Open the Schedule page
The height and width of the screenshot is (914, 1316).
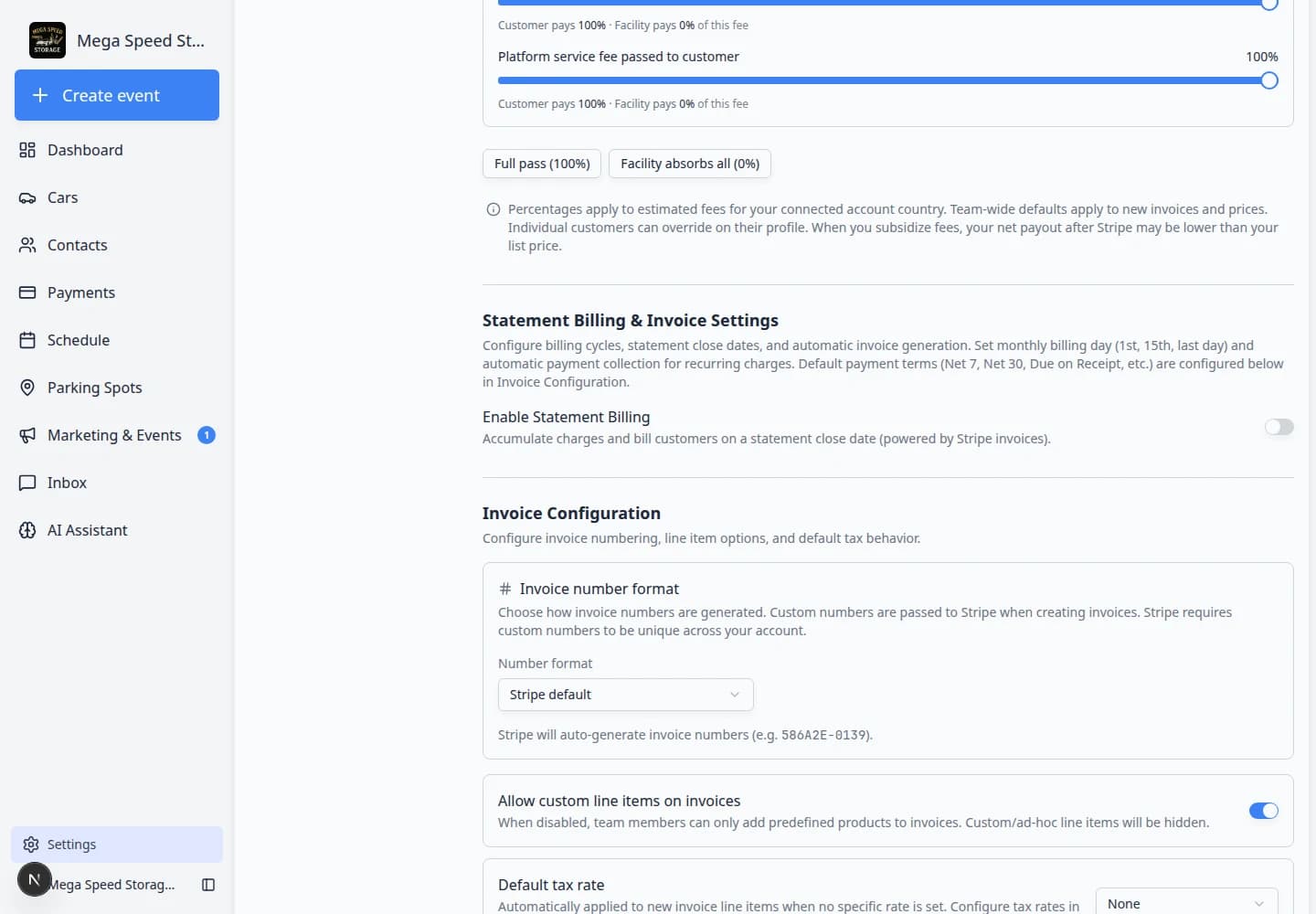[x=117, y=340]
